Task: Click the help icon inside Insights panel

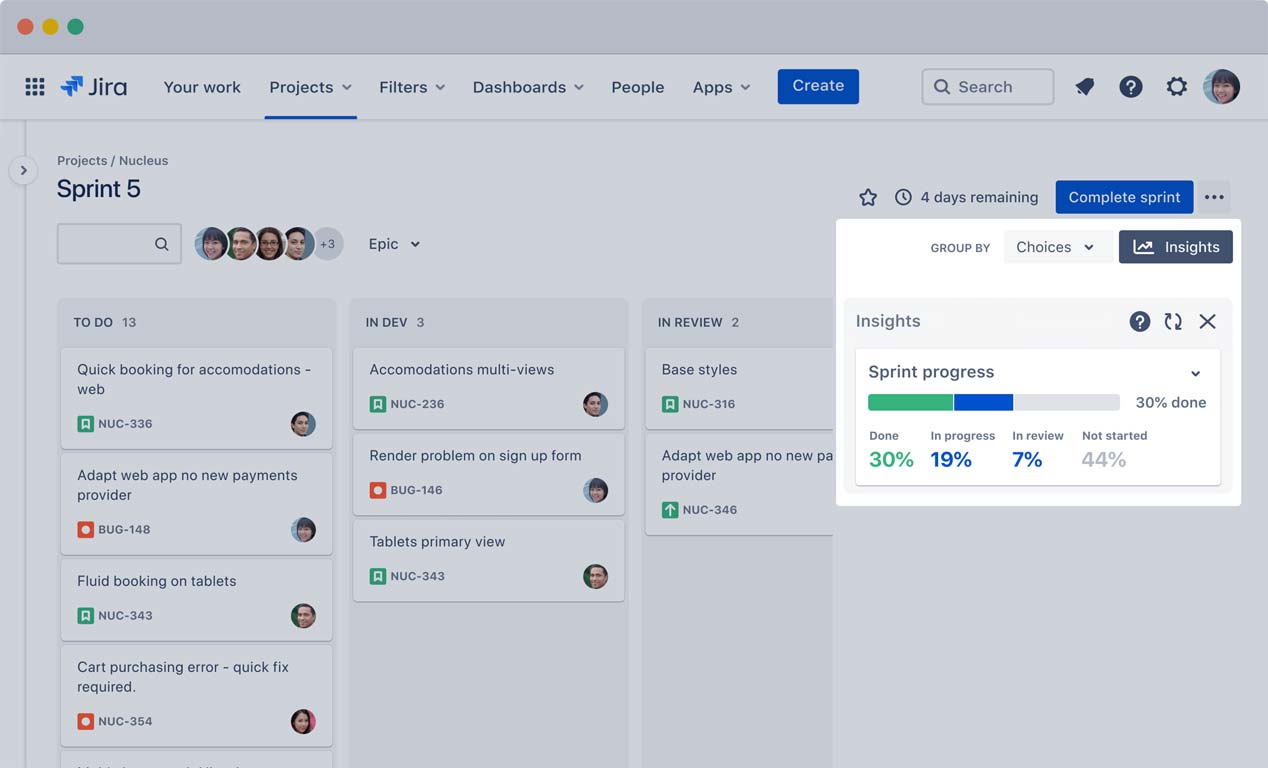Action: pos(1140,321)
